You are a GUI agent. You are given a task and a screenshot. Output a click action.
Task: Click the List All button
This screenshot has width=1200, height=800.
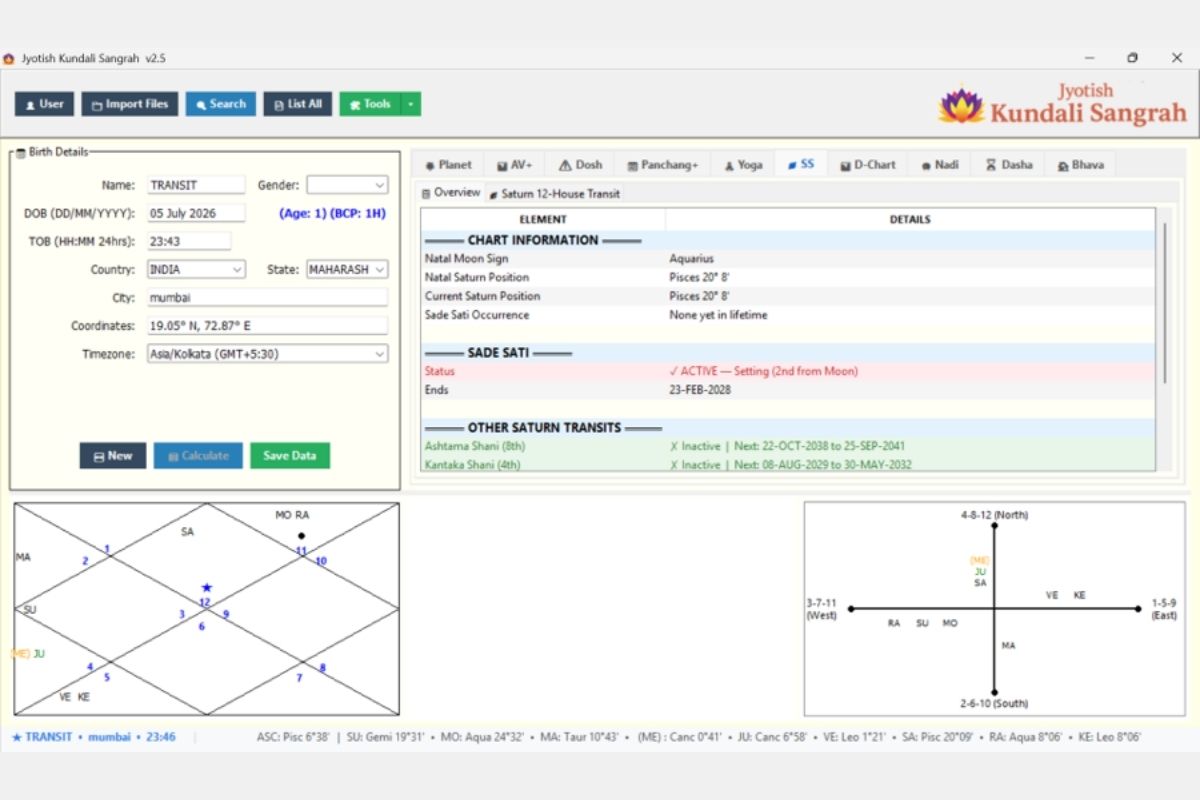298,104
